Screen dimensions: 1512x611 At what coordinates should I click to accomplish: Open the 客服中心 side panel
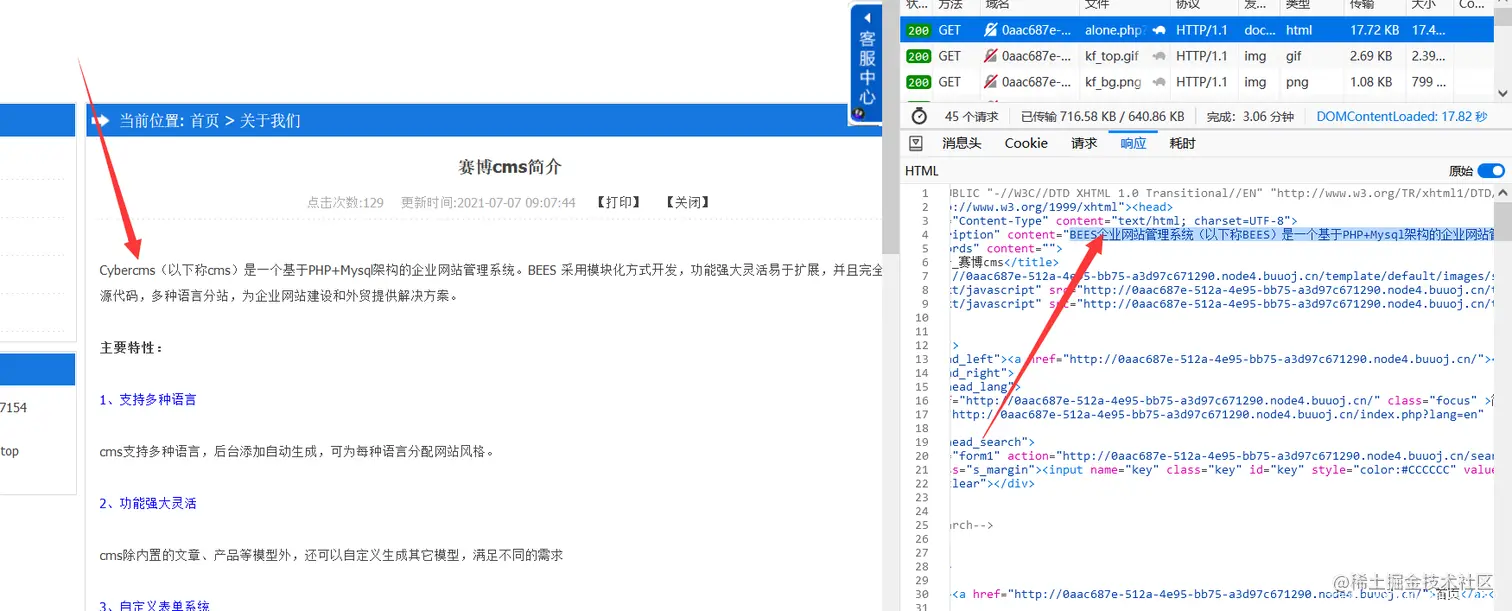click(x=867, y=66)
